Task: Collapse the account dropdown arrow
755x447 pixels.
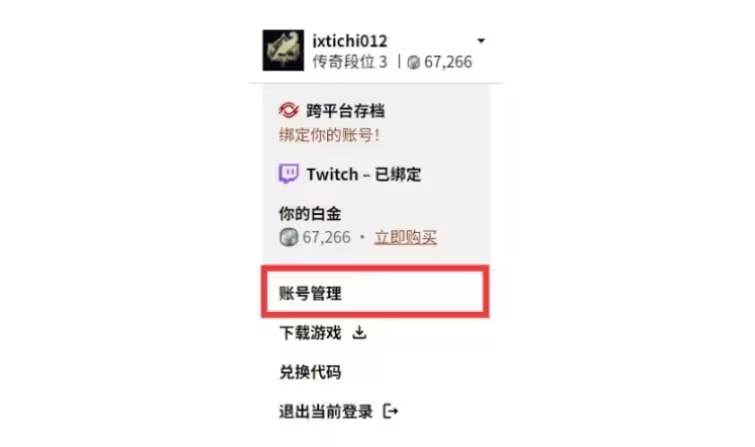Action: (481, 41)
